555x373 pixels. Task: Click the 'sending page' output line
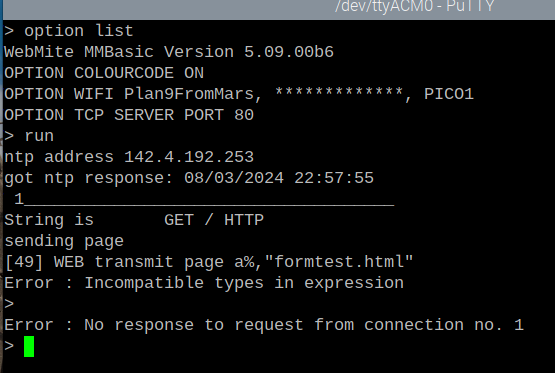click(x=64, y=241)
